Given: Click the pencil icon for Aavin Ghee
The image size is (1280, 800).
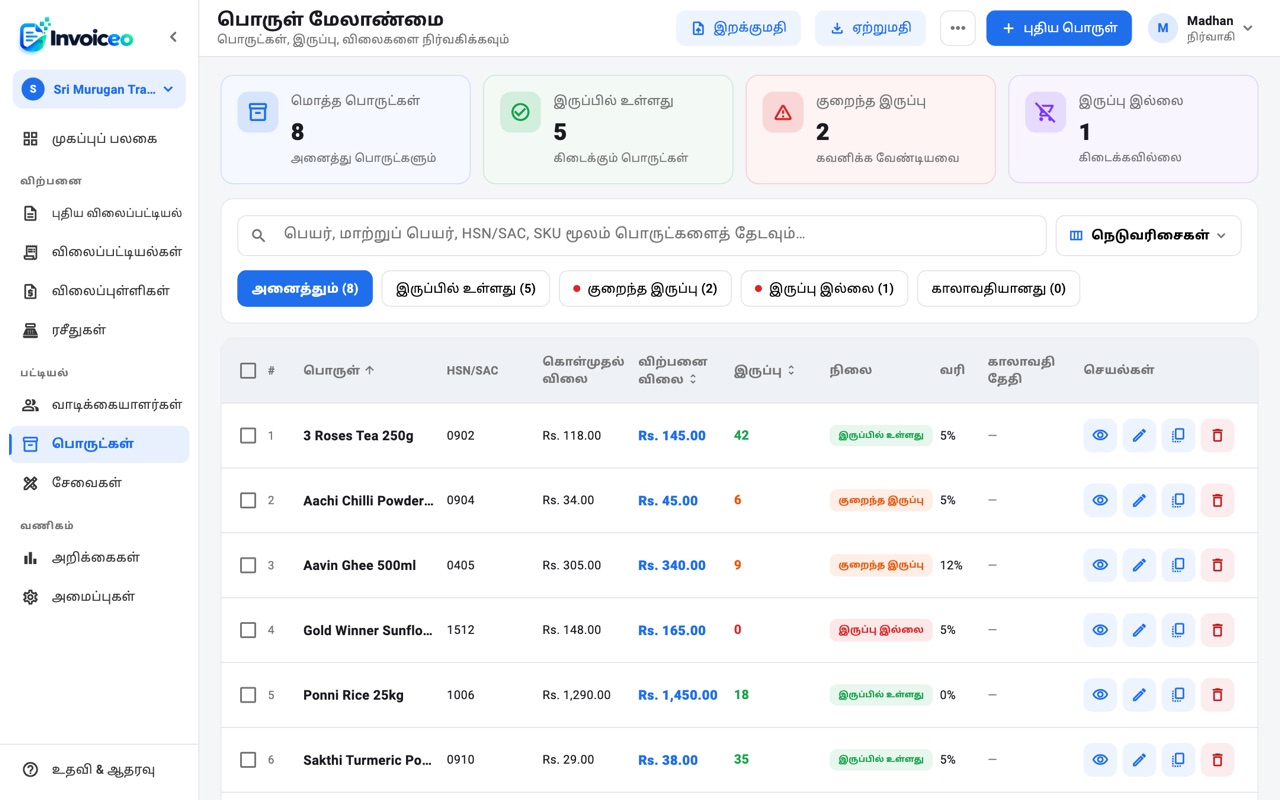Looking at the screenshot, I should tap(1139, 565).
